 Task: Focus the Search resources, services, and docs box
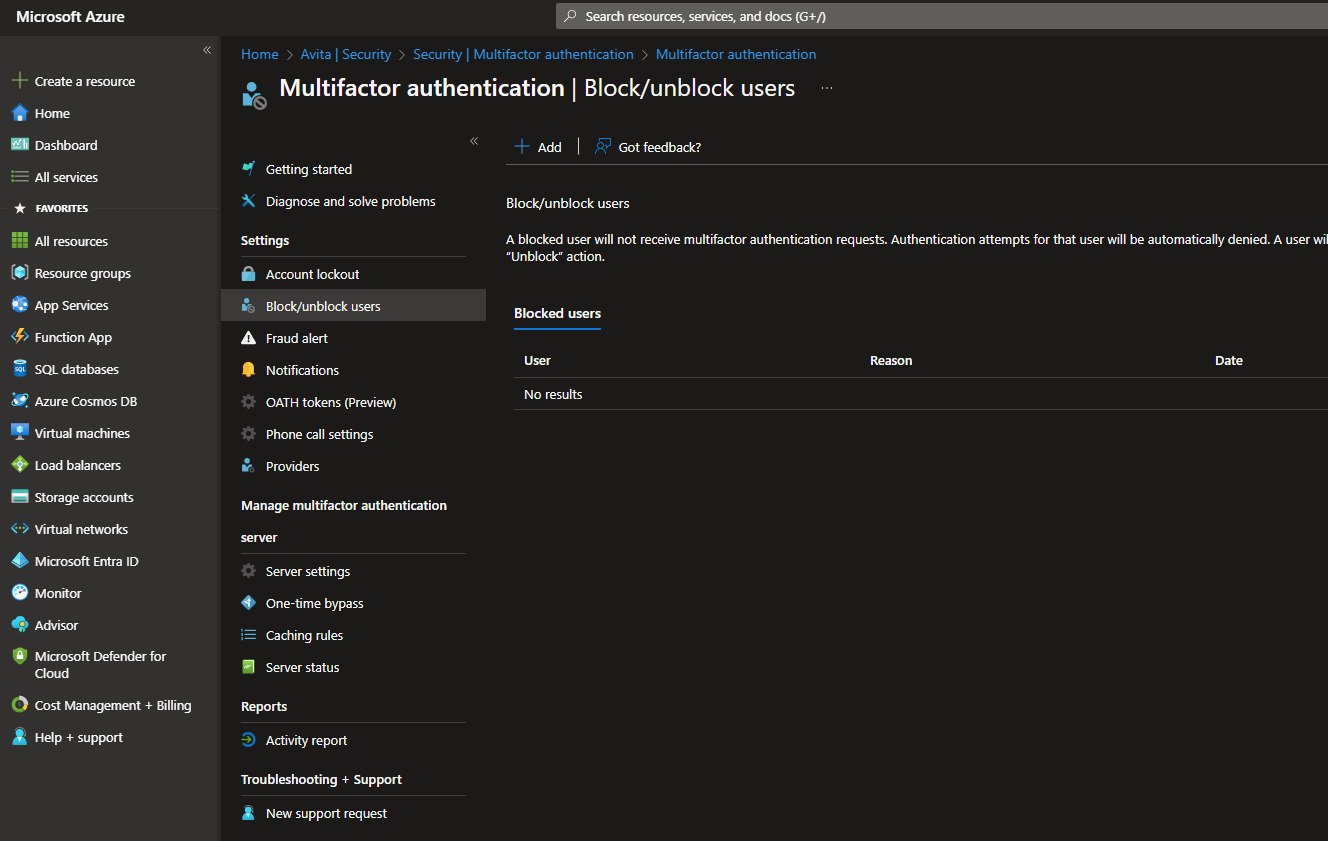(x=941, y=16)
